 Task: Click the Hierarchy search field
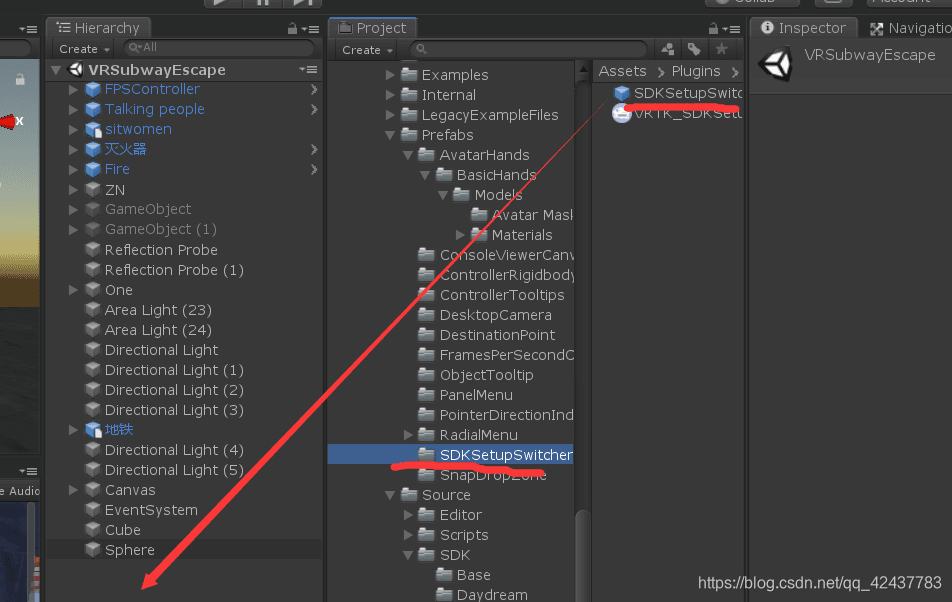coord(220,47)
